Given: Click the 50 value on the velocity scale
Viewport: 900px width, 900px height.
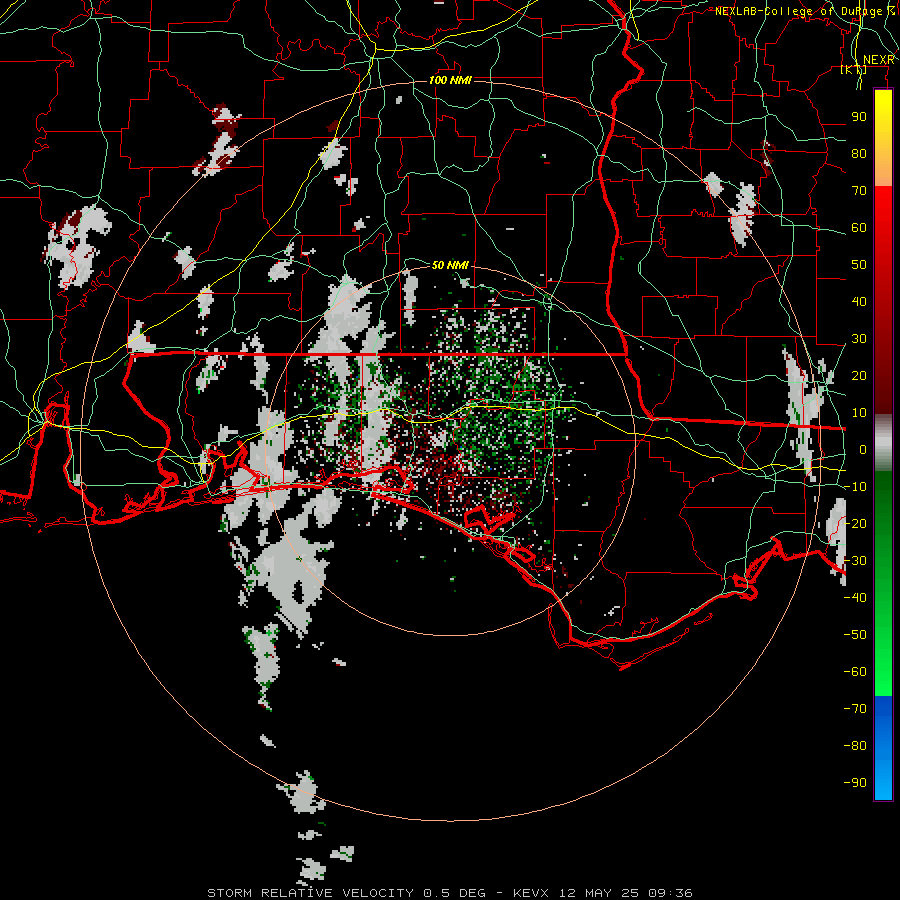Looking at the screenshot, I should pyautogui.click(x=859, y=265).
